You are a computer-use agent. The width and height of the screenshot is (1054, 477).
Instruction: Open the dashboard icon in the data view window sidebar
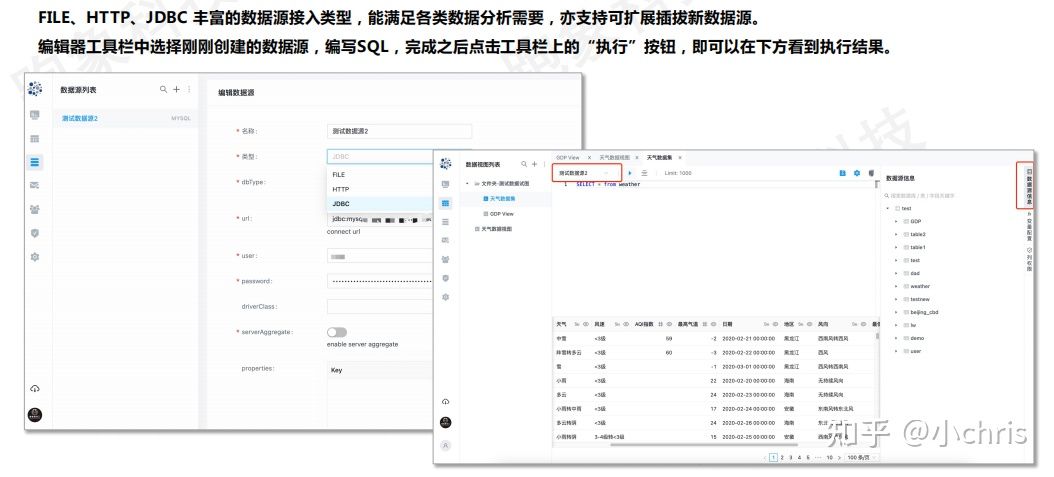coord(445,184)
